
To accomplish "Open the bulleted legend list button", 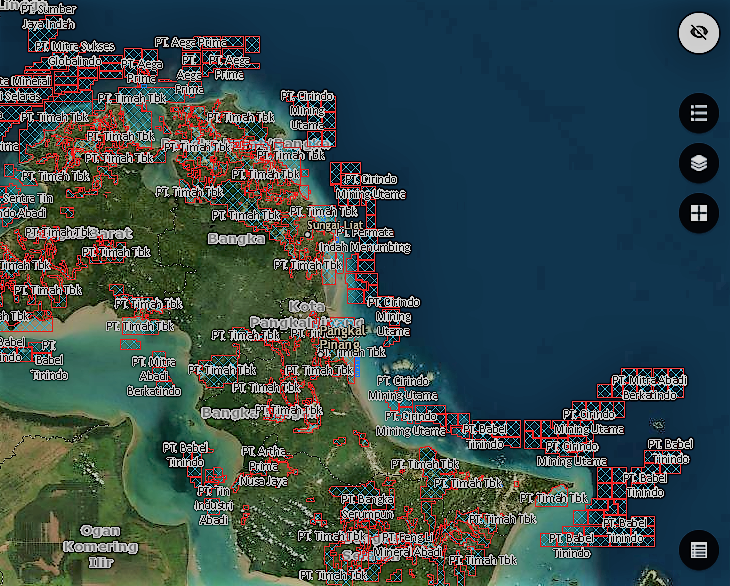I will coord(699,113).
